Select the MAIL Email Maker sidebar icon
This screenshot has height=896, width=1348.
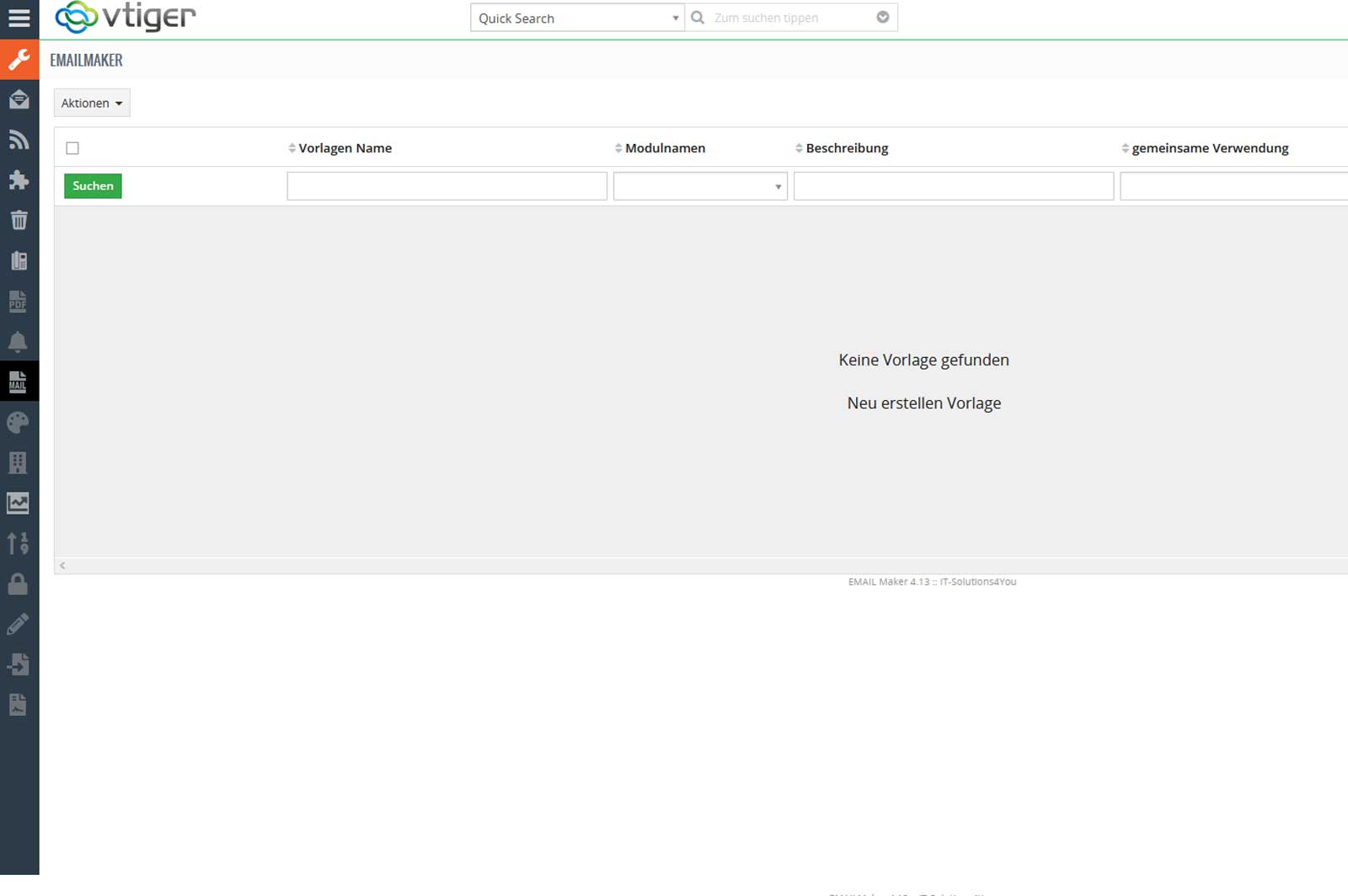click(x=19, y=381)
